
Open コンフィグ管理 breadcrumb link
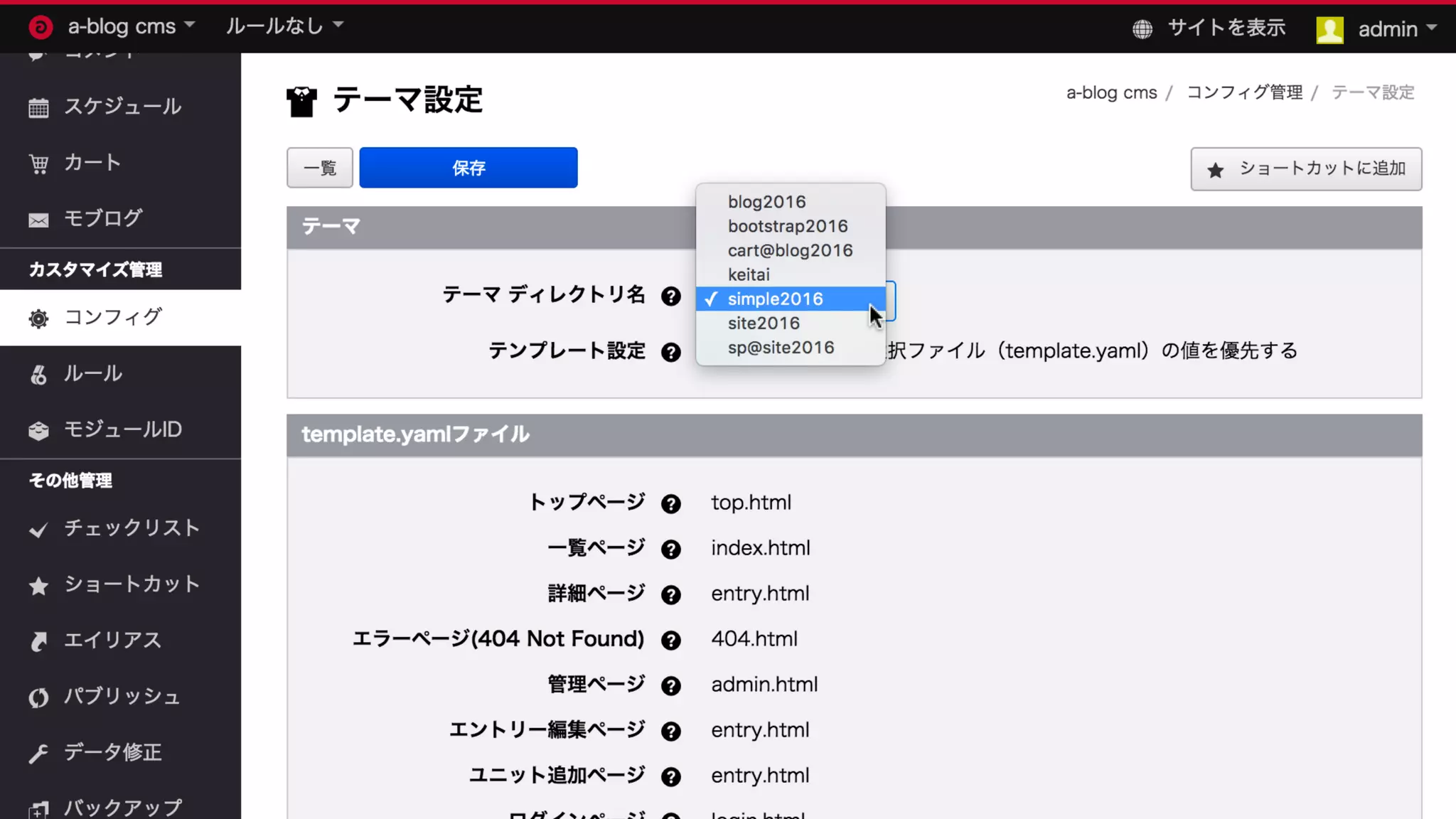(1244, 92)
